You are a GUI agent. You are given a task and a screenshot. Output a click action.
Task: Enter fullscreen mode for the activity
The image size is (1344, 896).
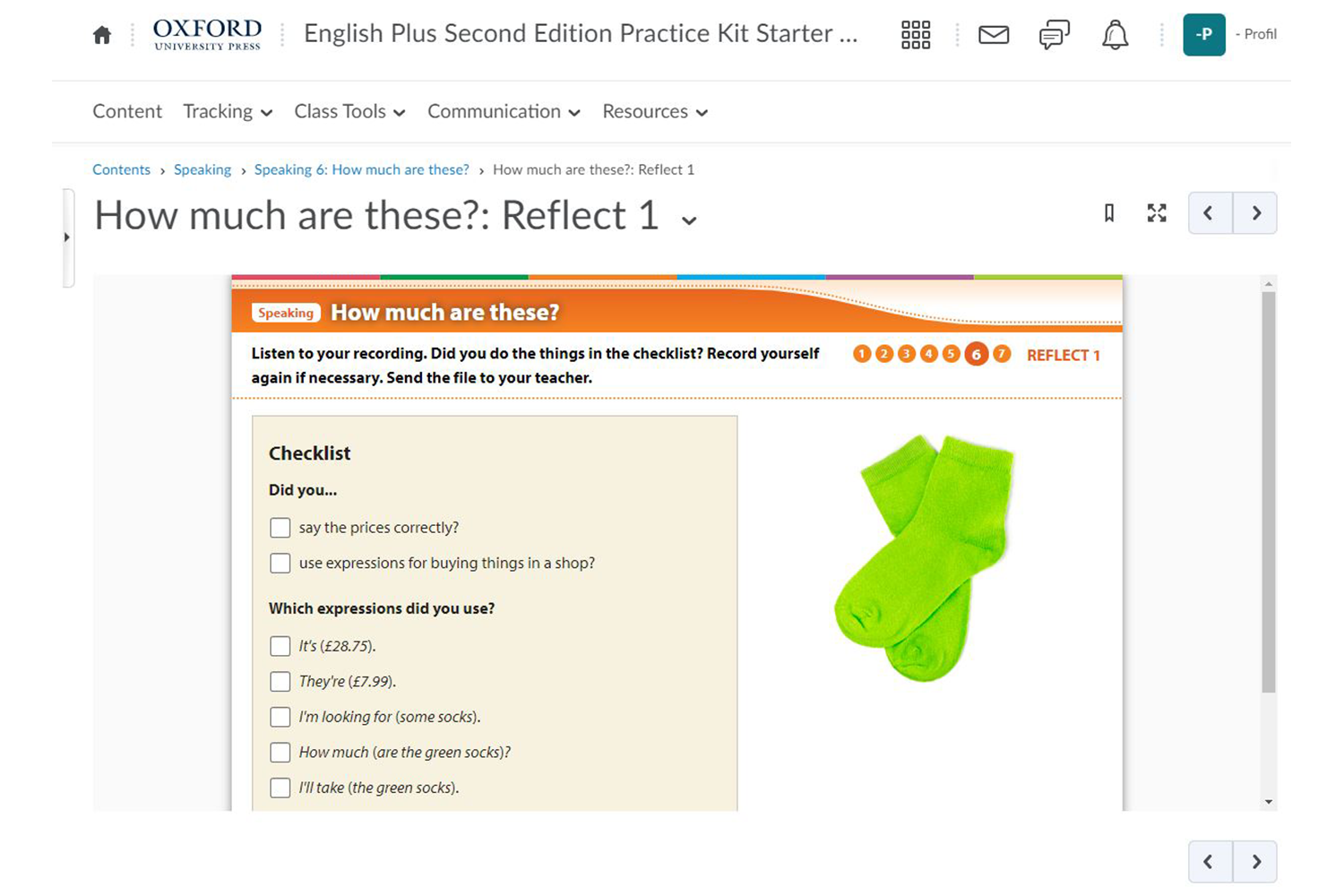point(1157,213)
